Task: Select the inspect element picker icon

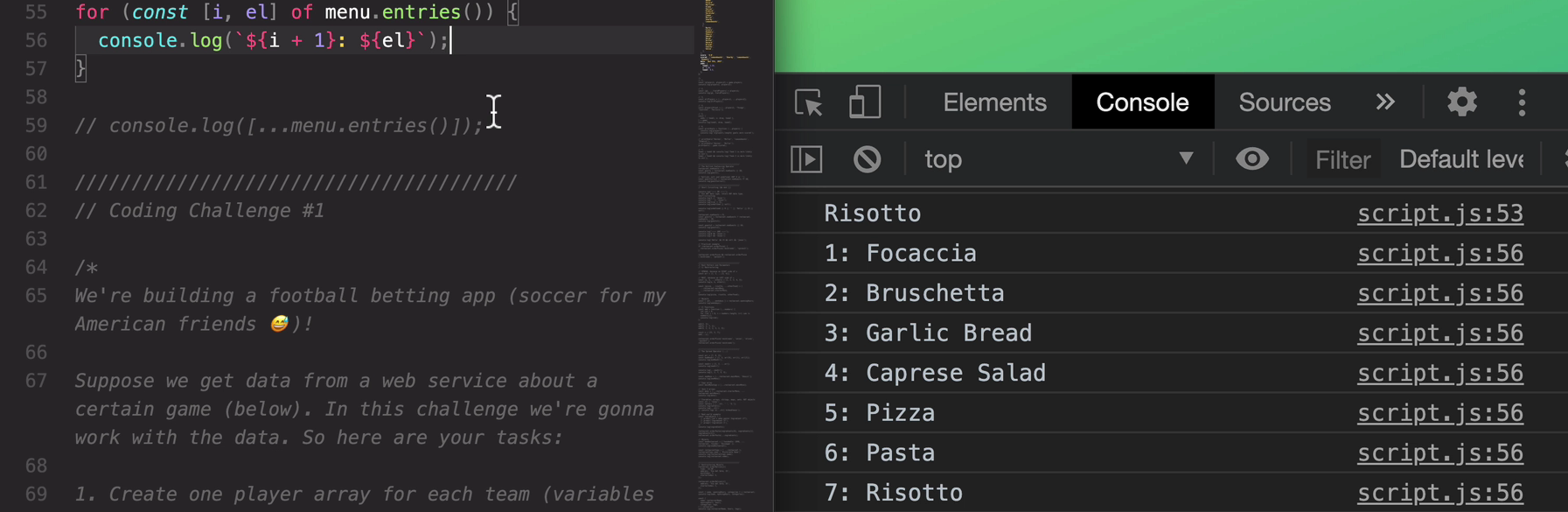Action: pyautogui.click(x=809, y=102)
